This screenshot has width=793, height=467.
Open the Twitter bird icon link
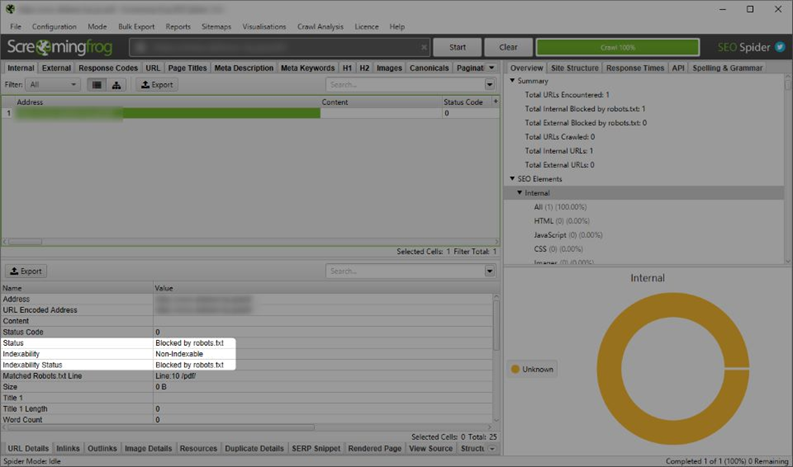pyautogui.click(x=779, y=47)
